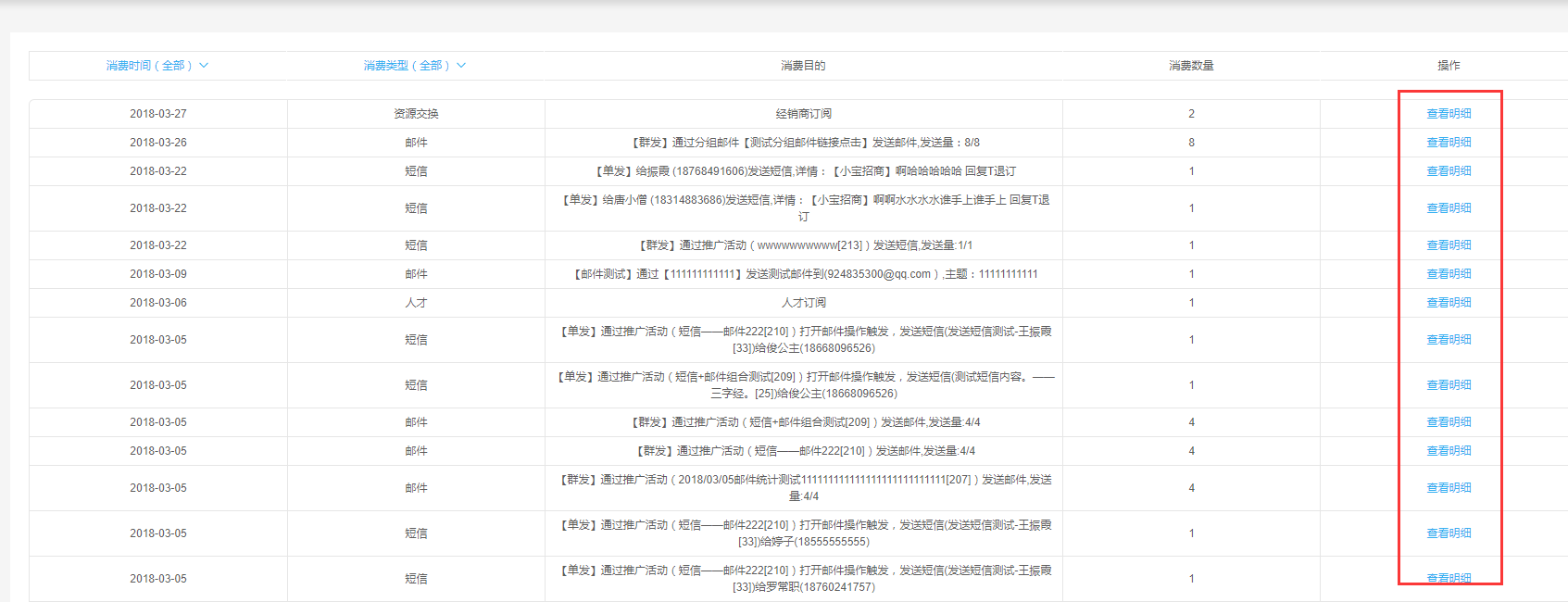The height and width of the screenshot is (602, 1568).
Task: Open 查看明细 for the 经销商订阅 row
Action: click(1449, 114)
